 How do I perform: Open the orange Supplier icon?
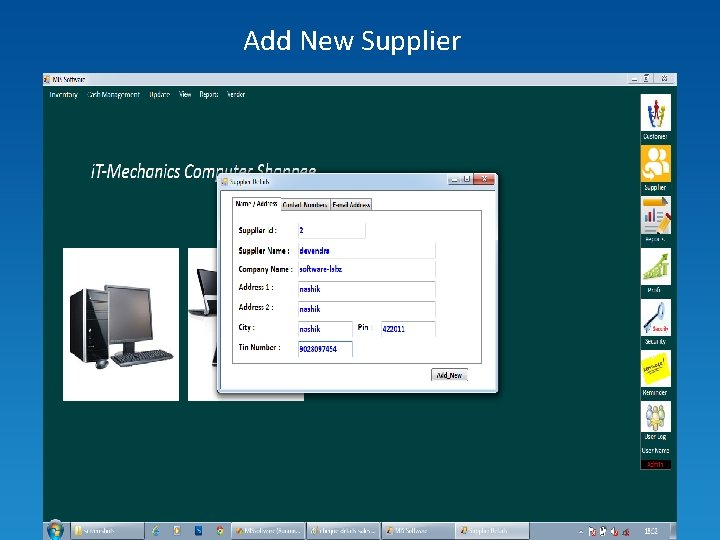[x=655, y=164]
